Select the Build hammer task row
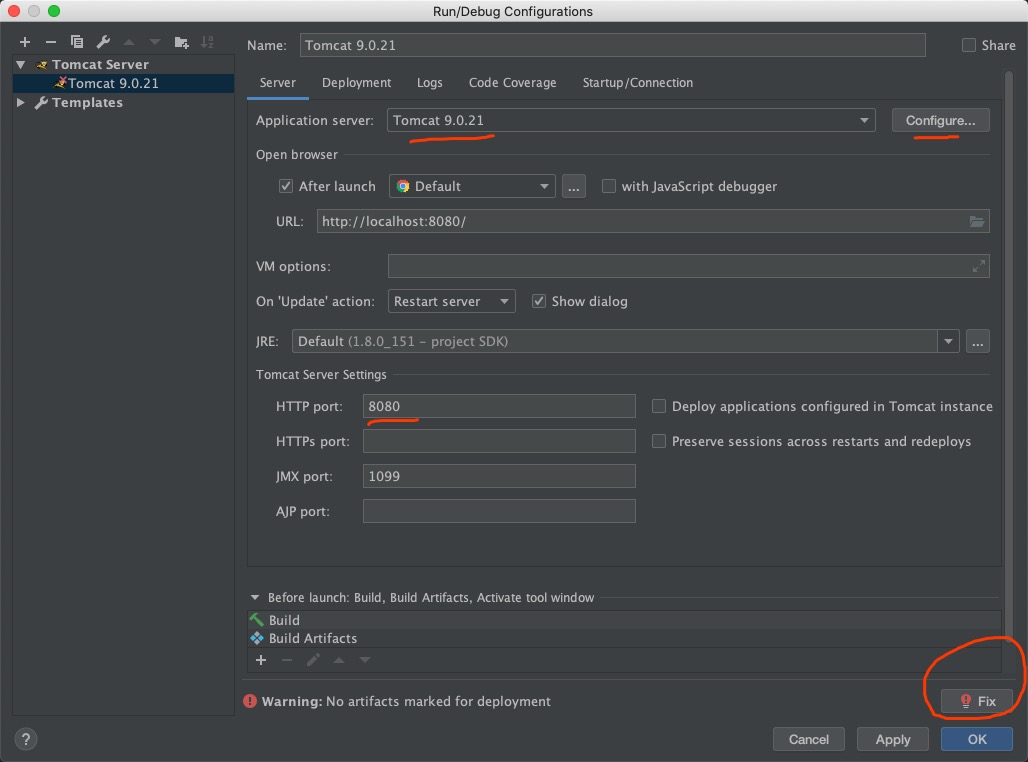The height and width of the screenshot is (762, 1028). [x=624, y=620]
